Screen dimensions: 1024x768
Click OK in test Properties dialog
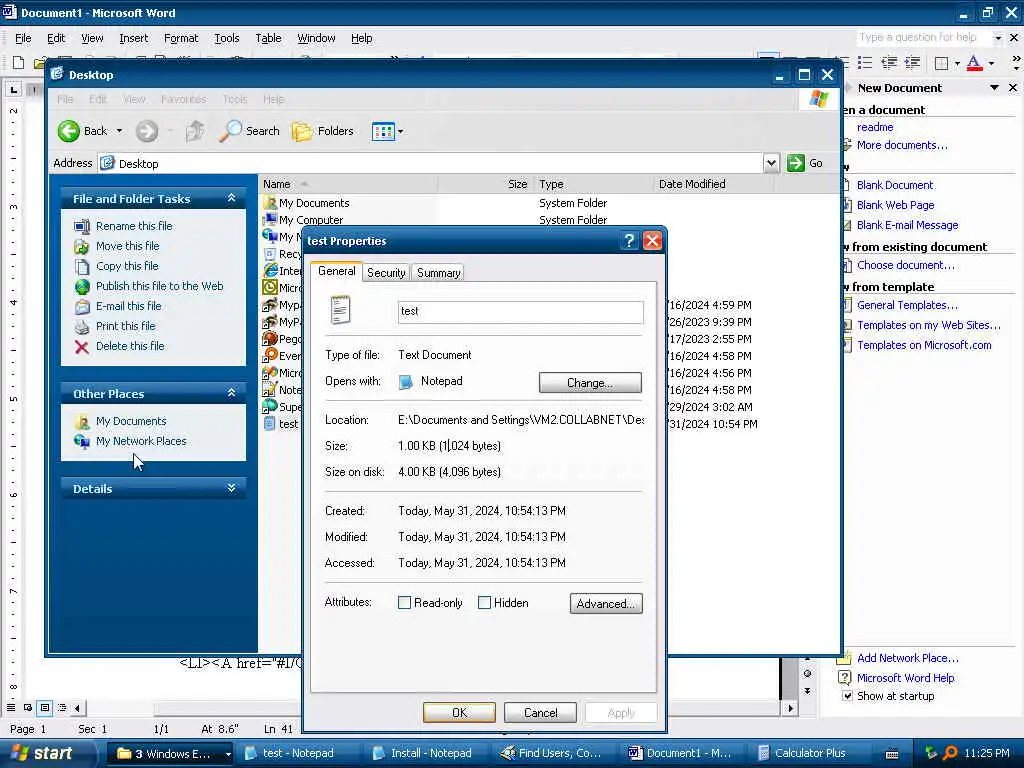459,712
